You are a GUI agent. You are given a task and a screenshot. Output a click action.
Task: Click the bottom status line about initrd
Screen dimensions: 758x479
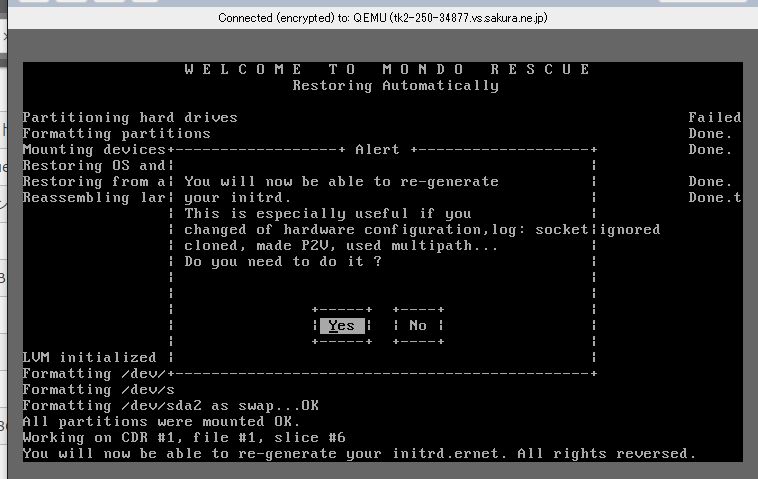pyautogui.click(x=358, y=453)
